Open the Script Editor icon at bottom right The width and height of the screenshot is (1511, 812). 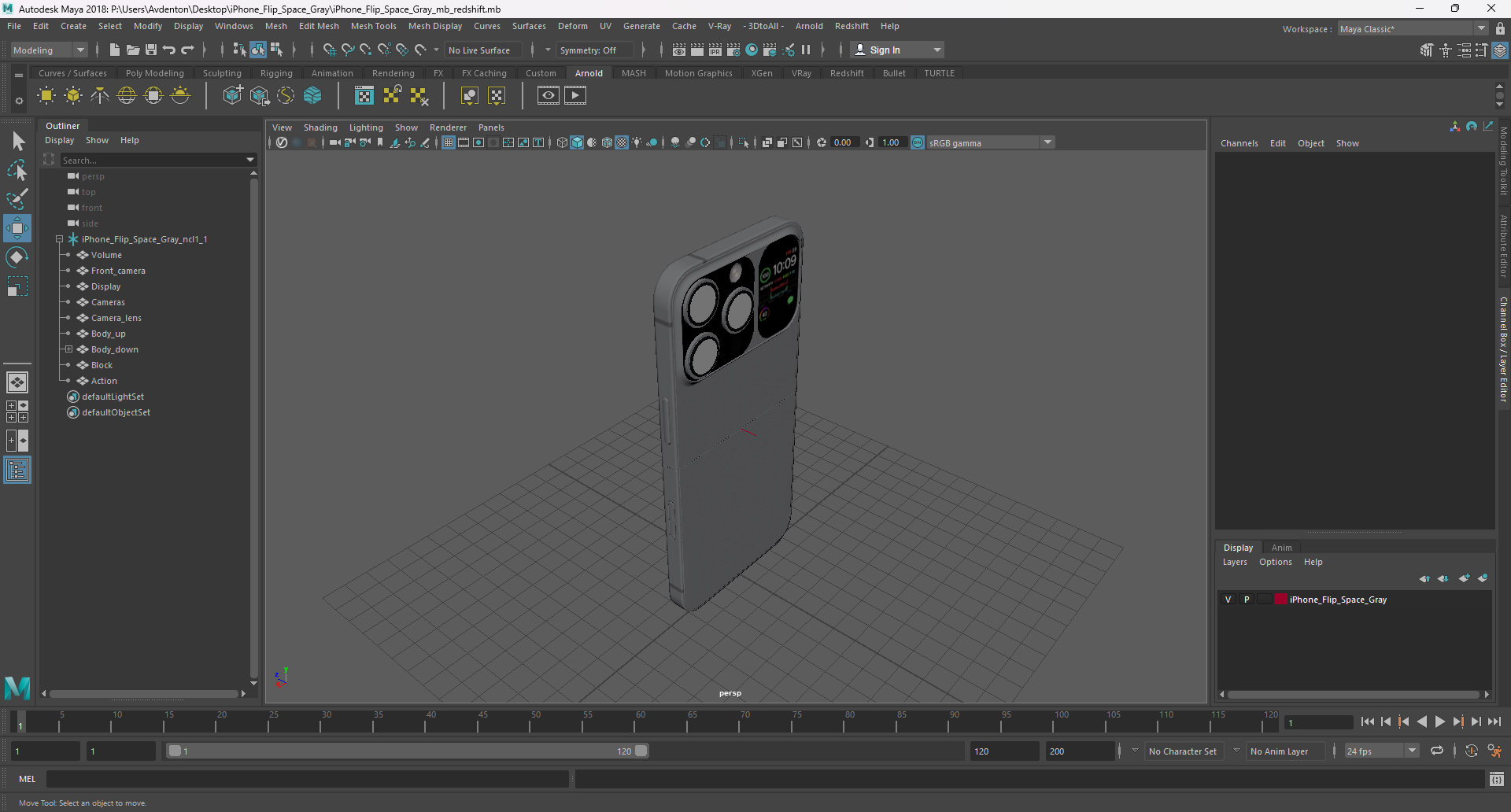point(1496,779)
